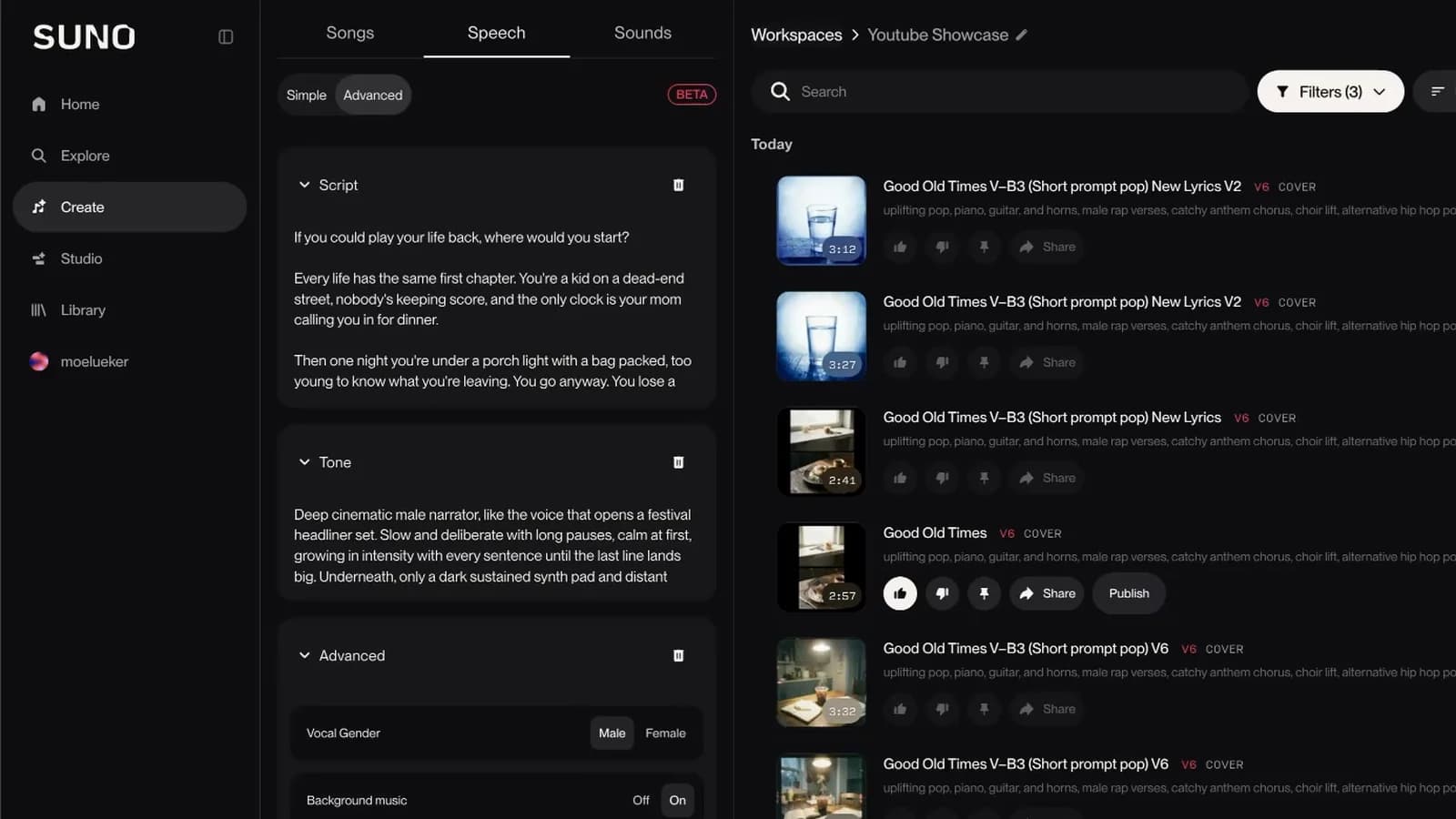
Task: Play the New Lyrics V2 3:12 thumbnail
Action: click(821, 220)
